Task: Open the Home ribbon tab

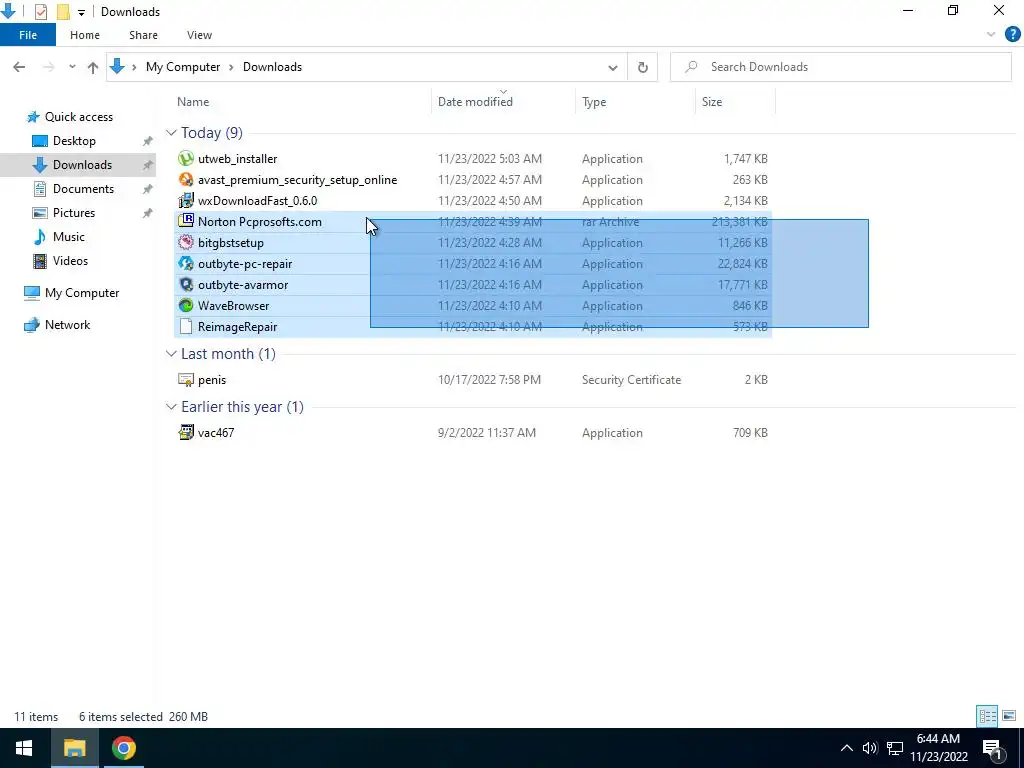Action: [85, 35]
